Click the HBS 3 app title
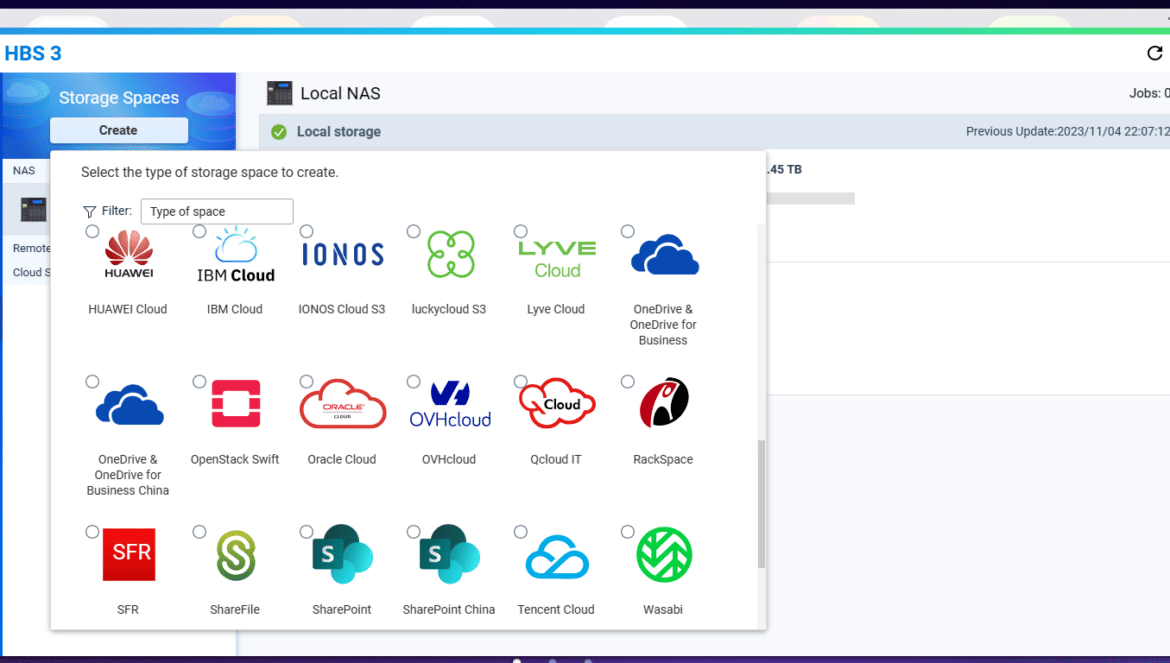 click(33, 54)
